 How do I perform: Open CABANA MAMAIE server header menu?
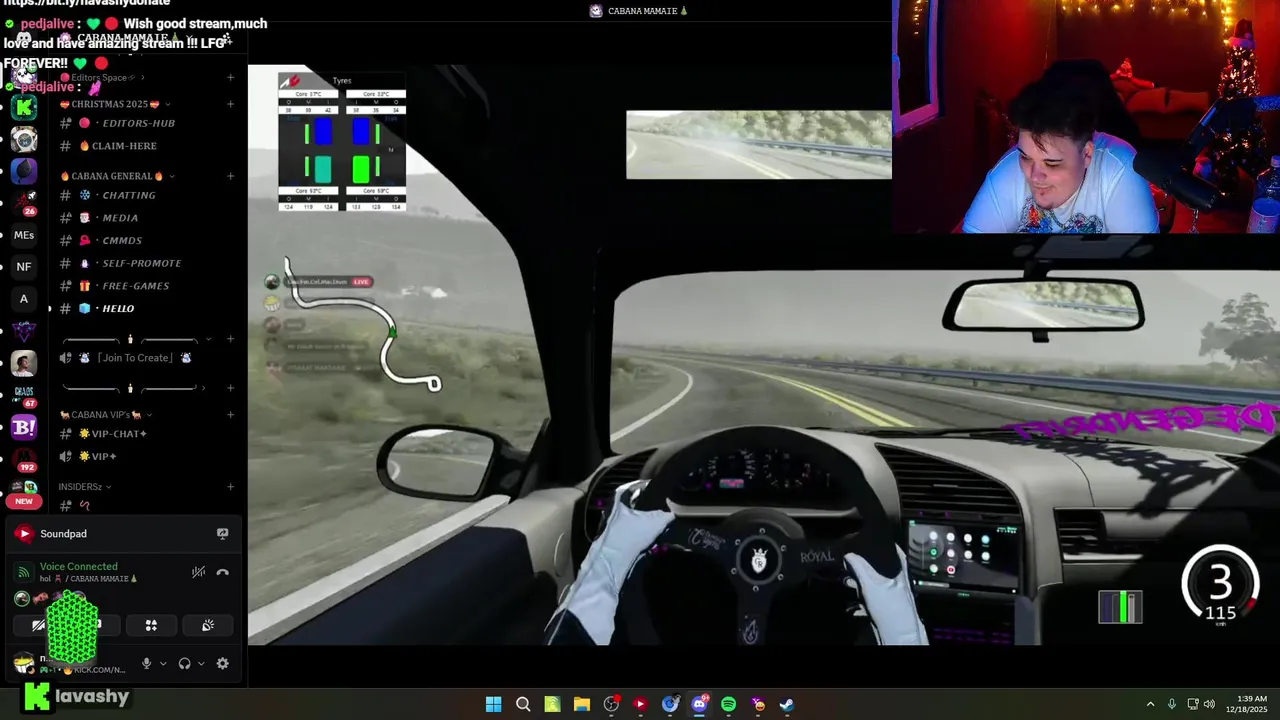[126, 38]
